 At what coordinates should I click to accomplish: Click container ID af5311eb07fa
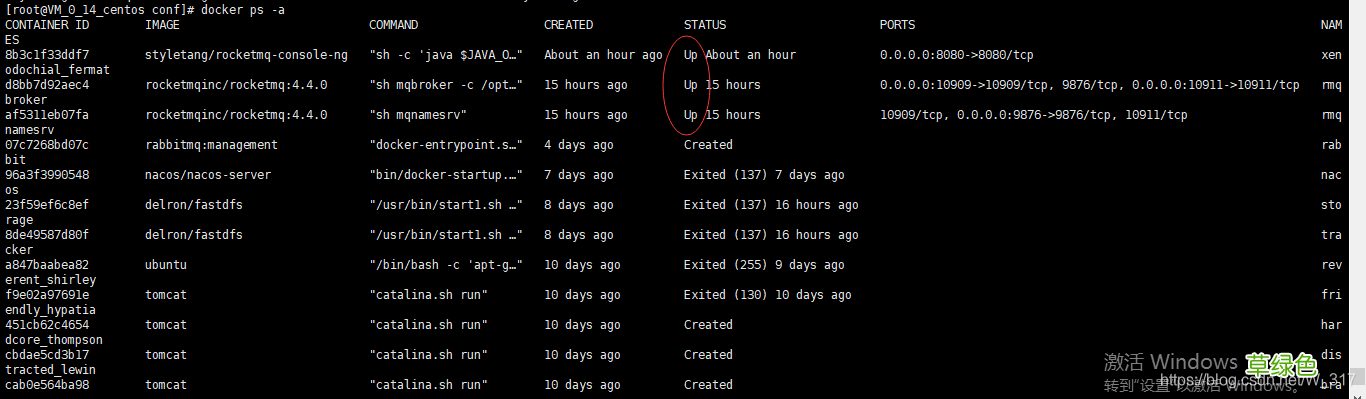47,115
